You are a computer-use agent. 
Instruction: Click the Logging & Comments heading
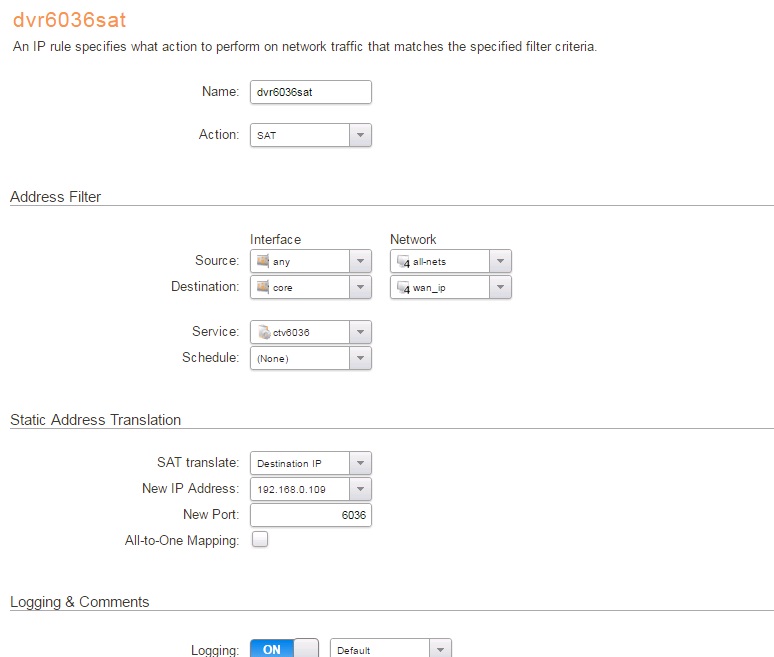[79, 602]
